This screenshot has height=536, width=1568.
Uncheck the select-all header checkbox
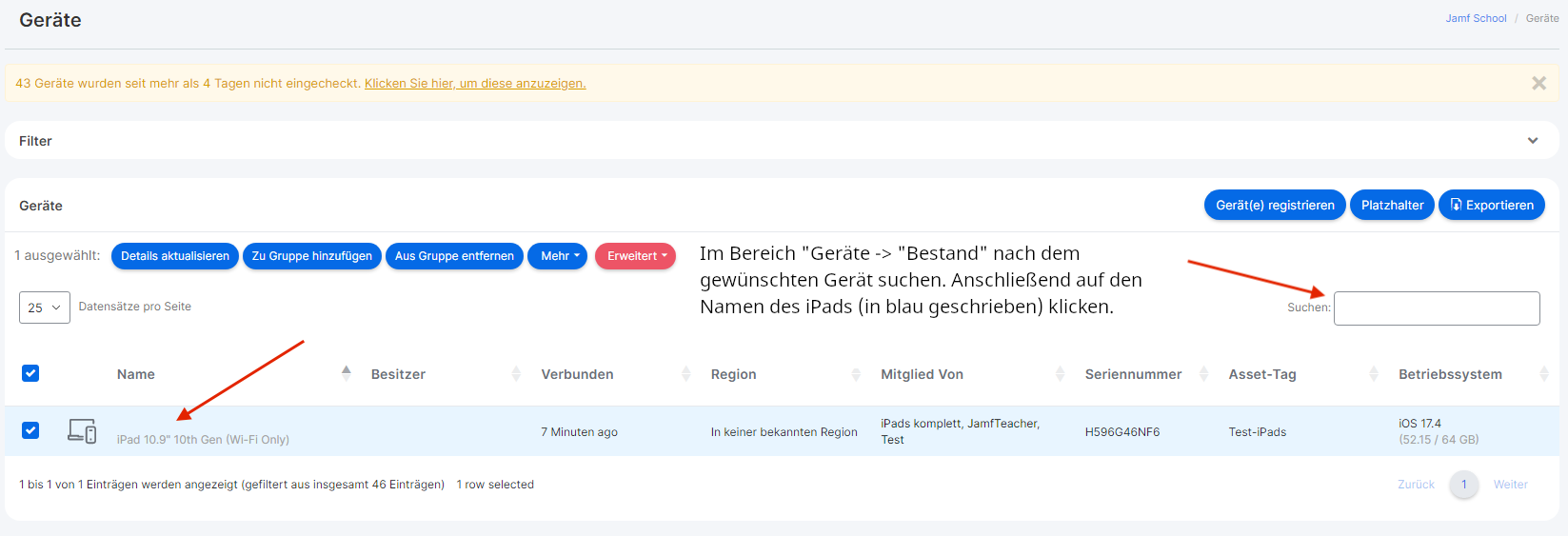(30, 373)
